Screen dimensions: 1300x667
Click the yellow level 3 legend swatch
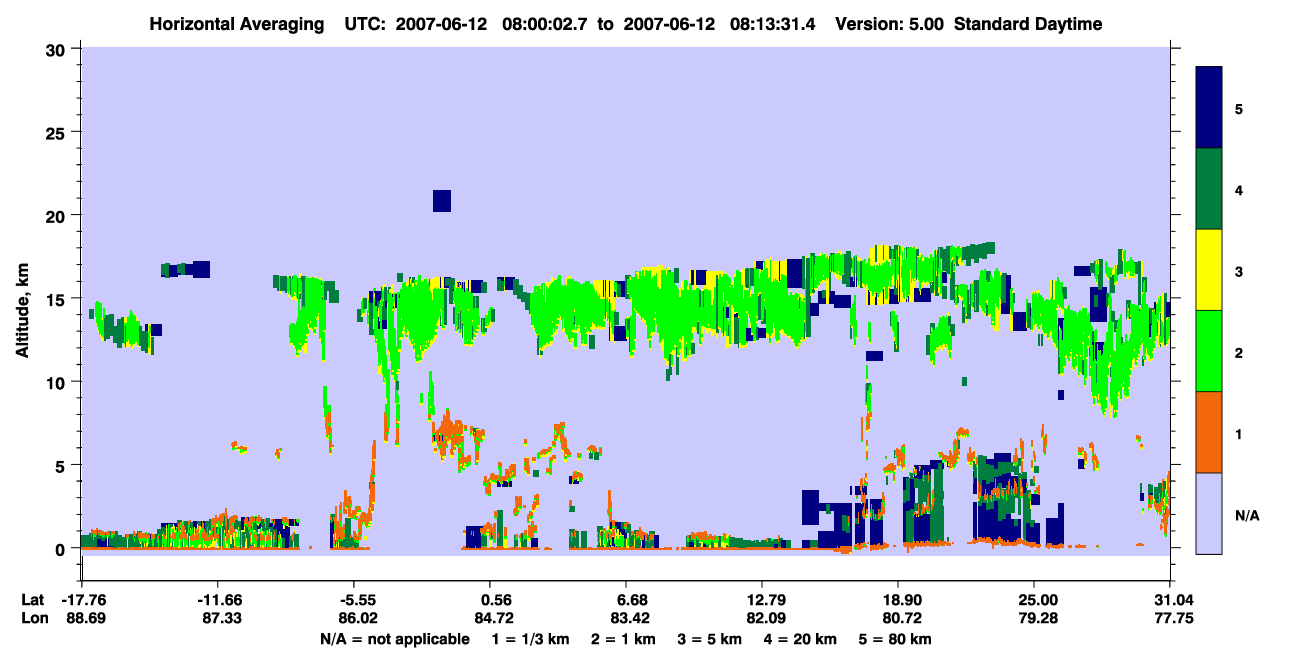1210,270
